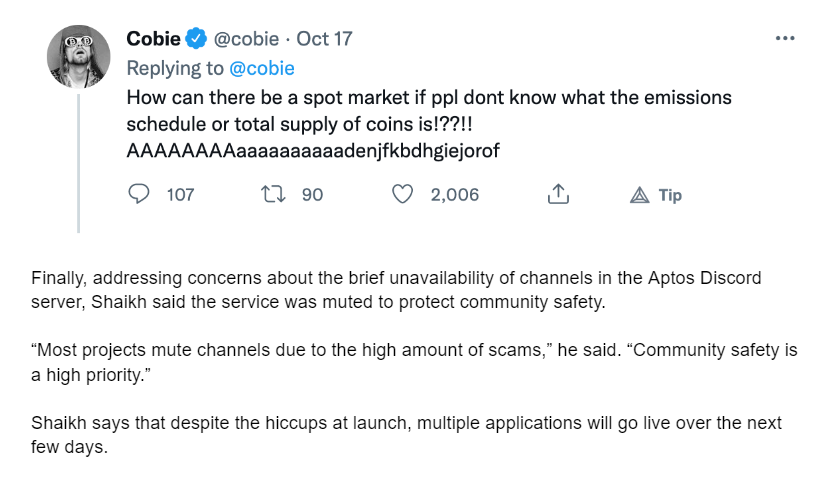Click the blue @cobie link after Replying to

click(x=262, y=68)
